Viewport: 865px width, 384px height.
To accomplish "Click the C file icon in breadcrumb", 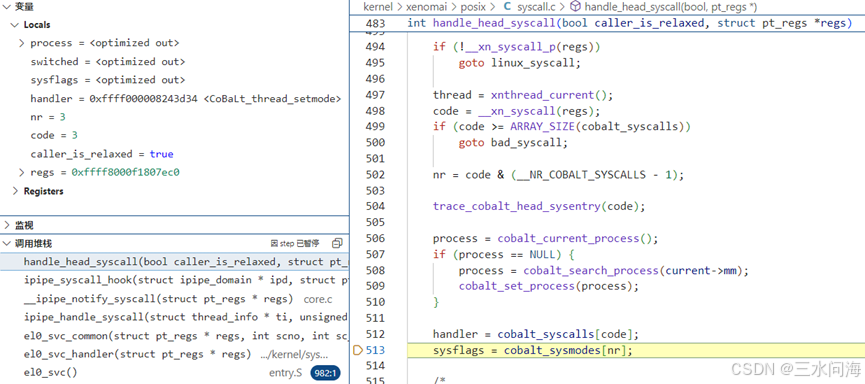I will click(x=507, y=7).
